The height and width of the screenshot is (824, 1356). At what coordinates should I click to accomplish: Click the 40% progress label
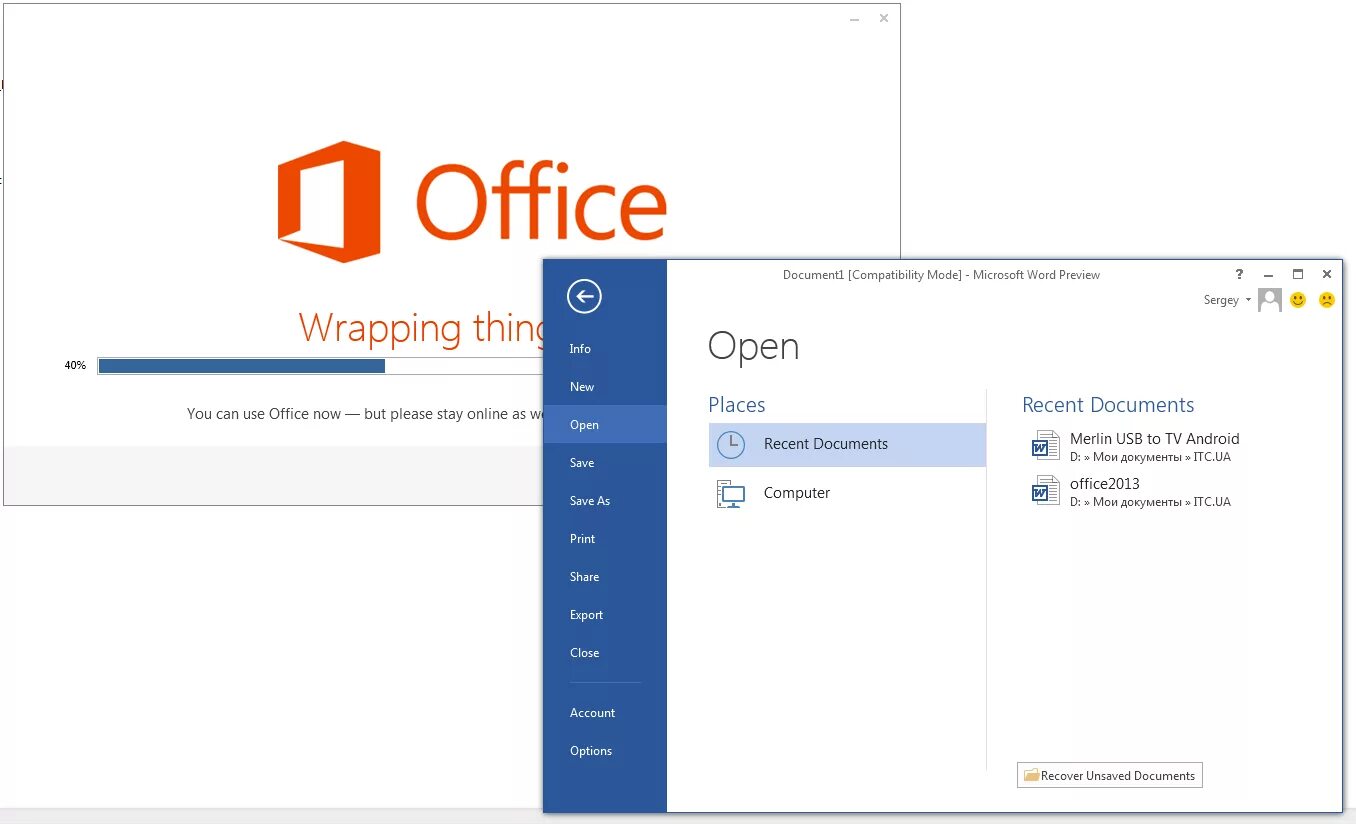tap(75, 366)
